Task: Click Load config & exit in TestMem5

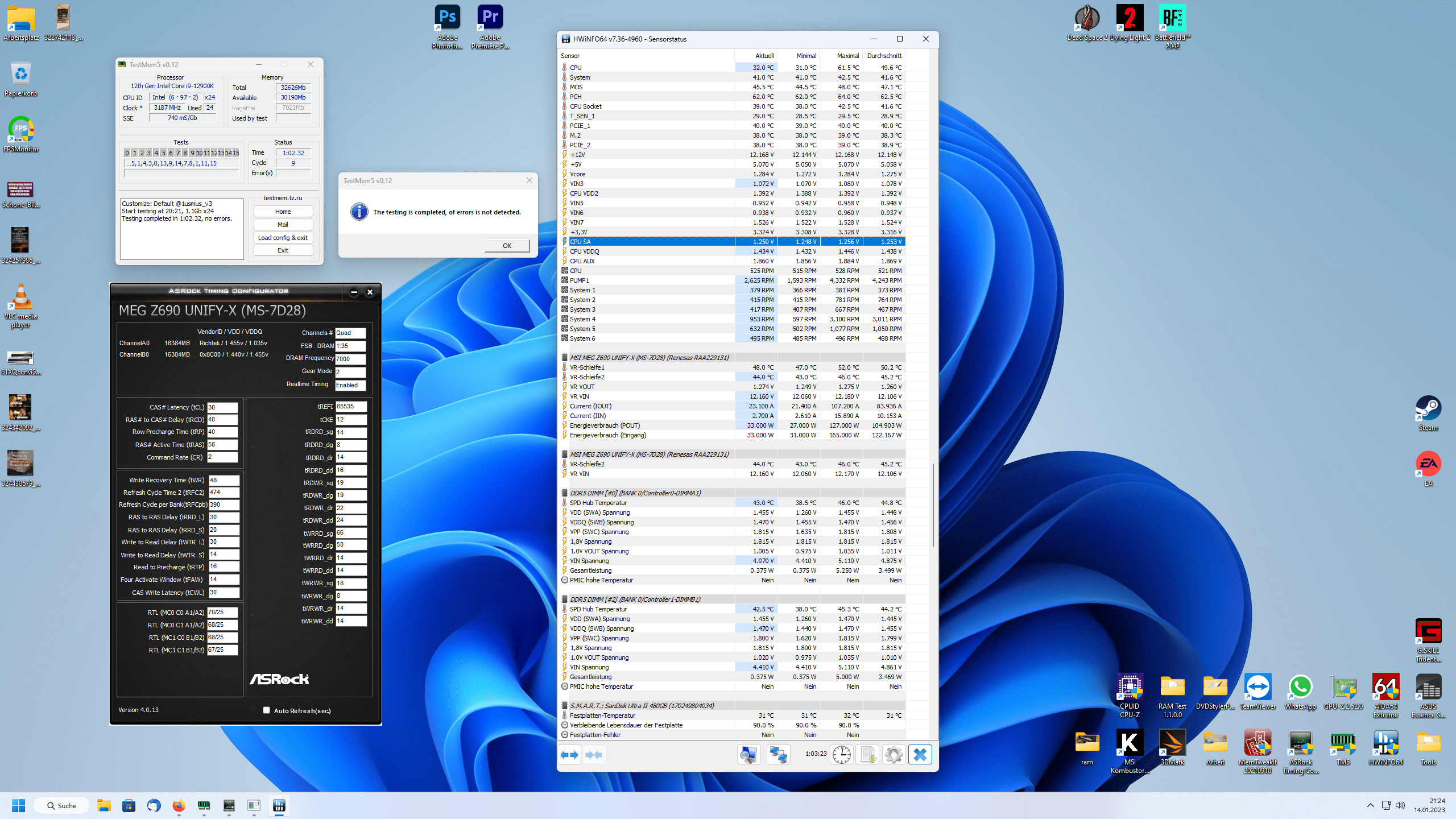Action: [x=283, y=238]
